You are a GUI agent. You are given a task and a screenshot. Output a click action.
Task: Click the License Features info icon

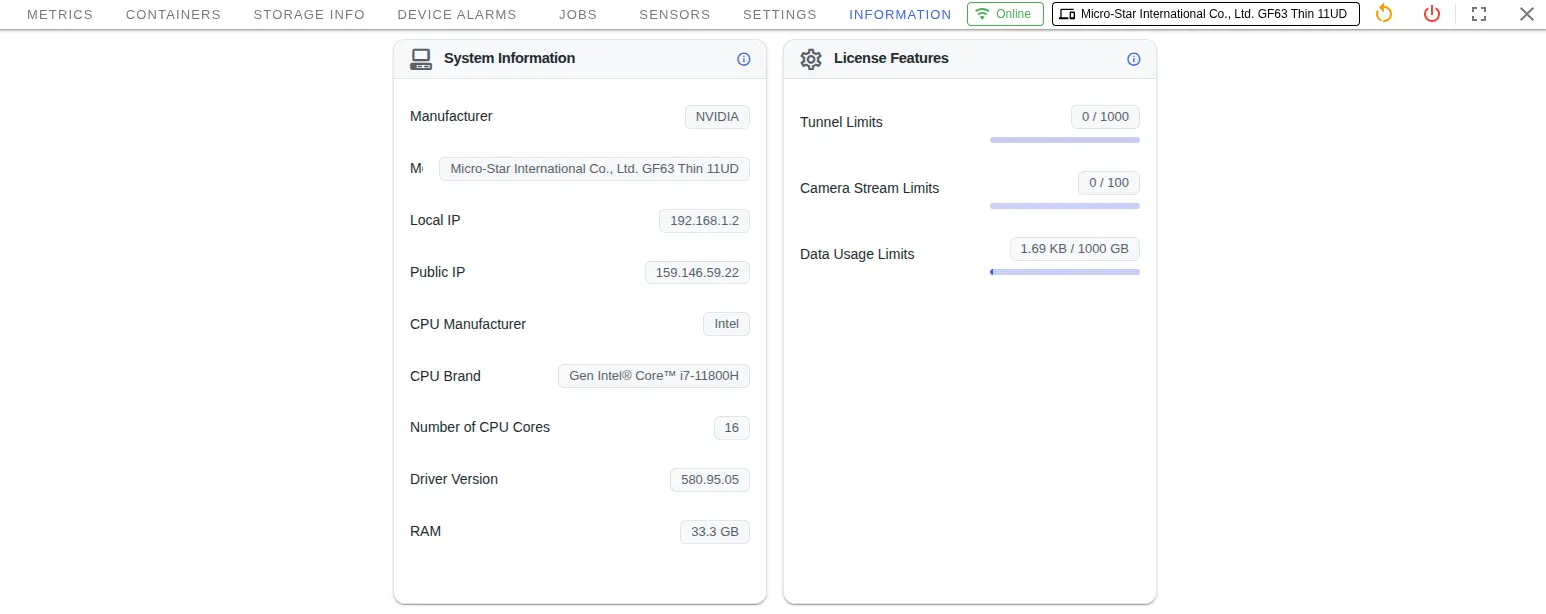coord(1133,59)
